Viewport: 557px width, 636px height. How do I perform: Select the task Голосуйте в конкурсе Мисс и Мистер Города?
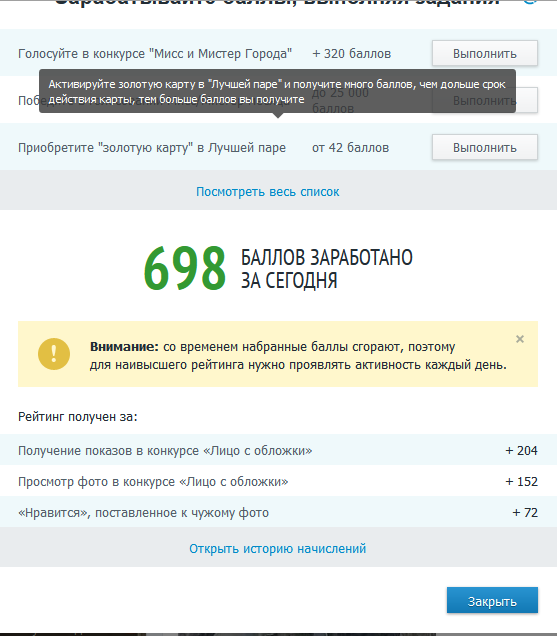point(155,54)
